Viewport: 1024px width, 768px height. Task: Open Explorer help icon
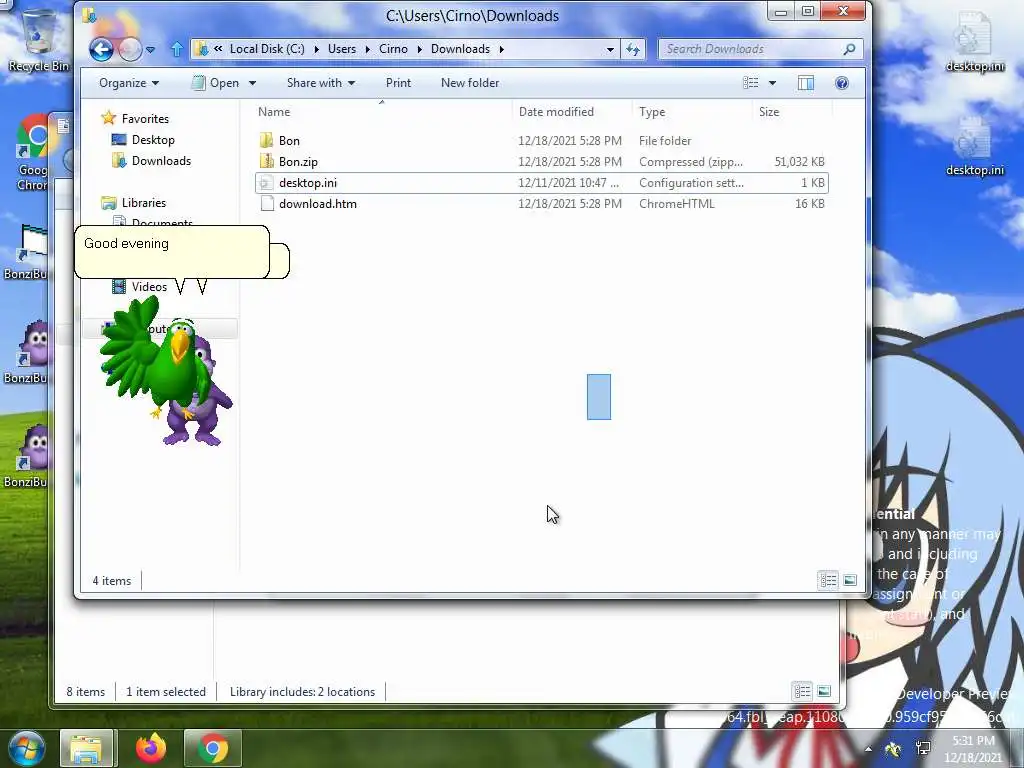tap(842, 83)
